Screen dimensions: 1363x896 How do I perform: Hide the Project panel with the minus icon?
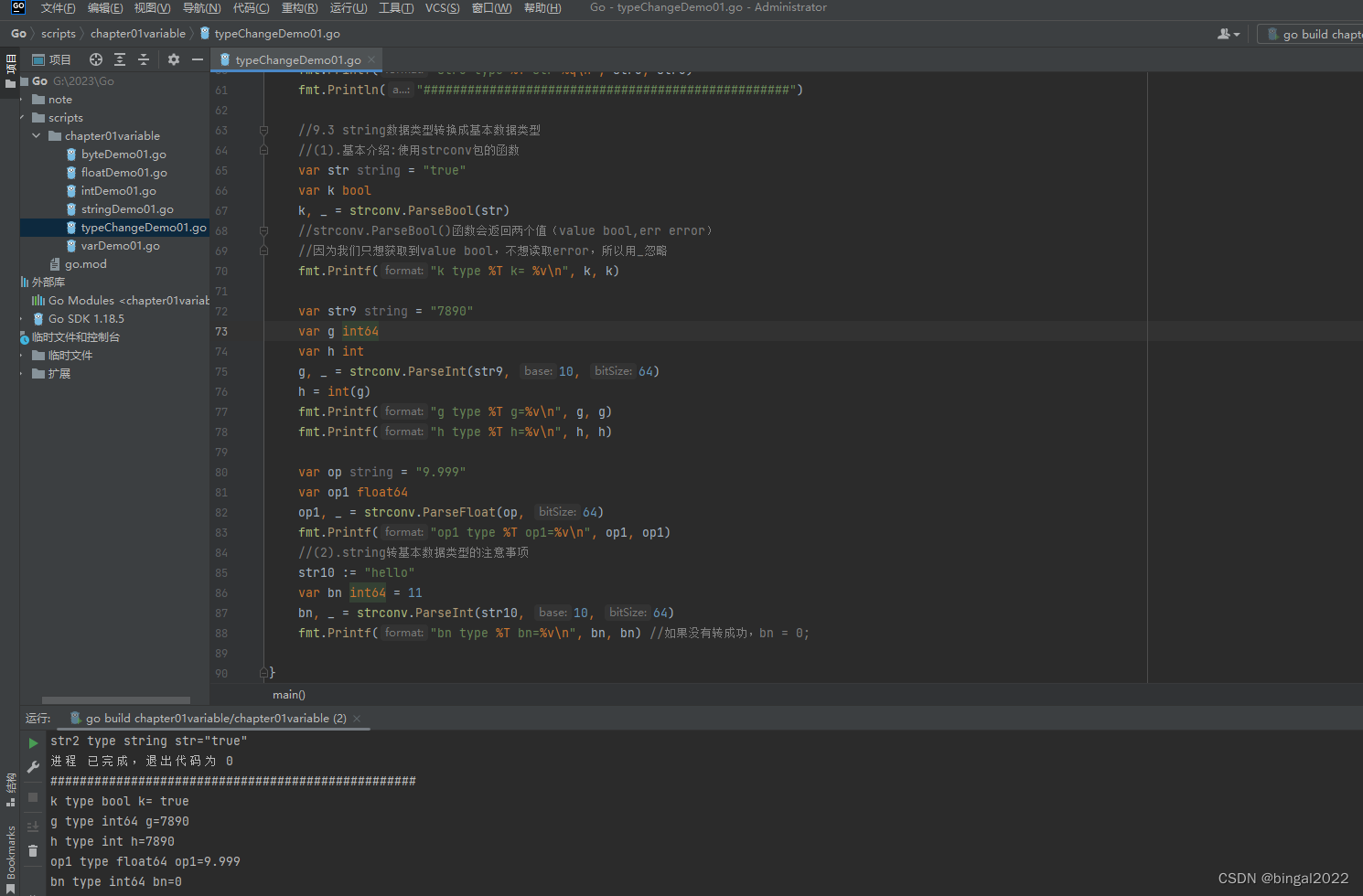click(197, 59)
